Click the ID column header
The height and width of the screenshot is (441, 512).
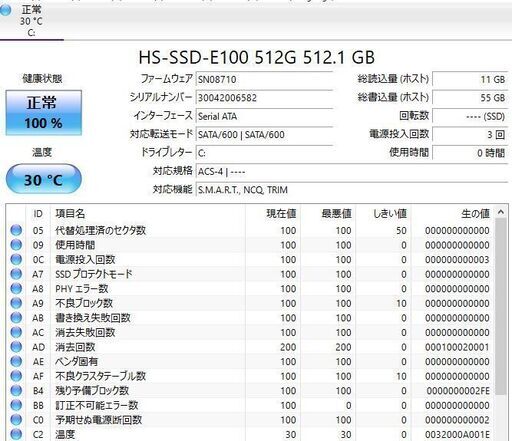[38, 214]
